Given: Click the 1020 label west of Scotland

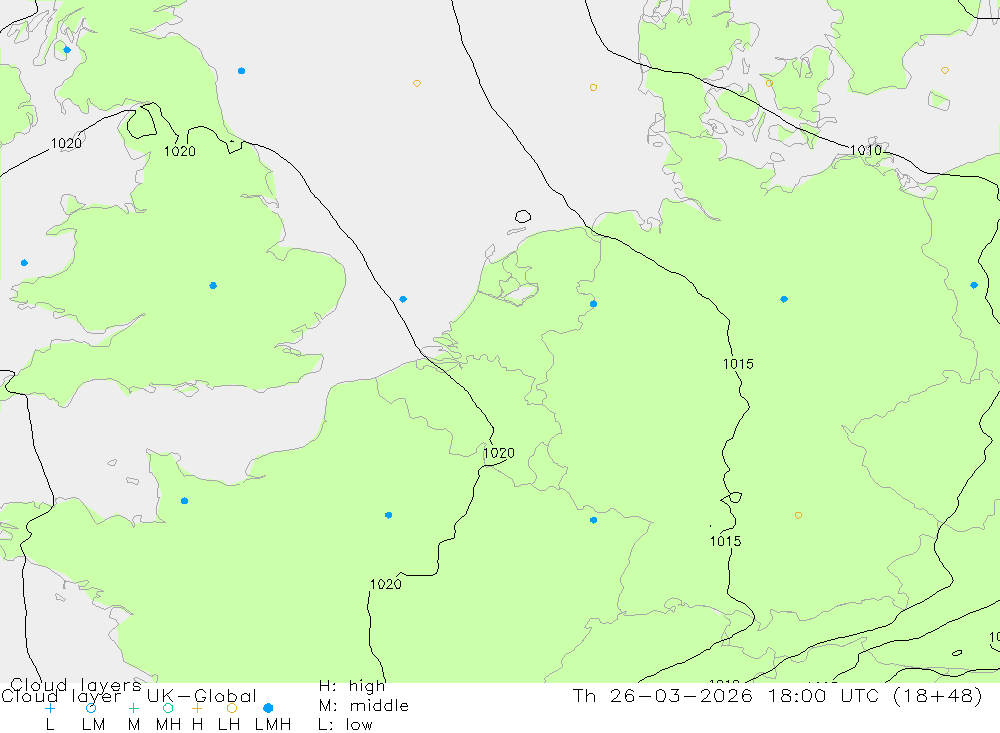Looking at the screenshot, I should click(66, 144).
